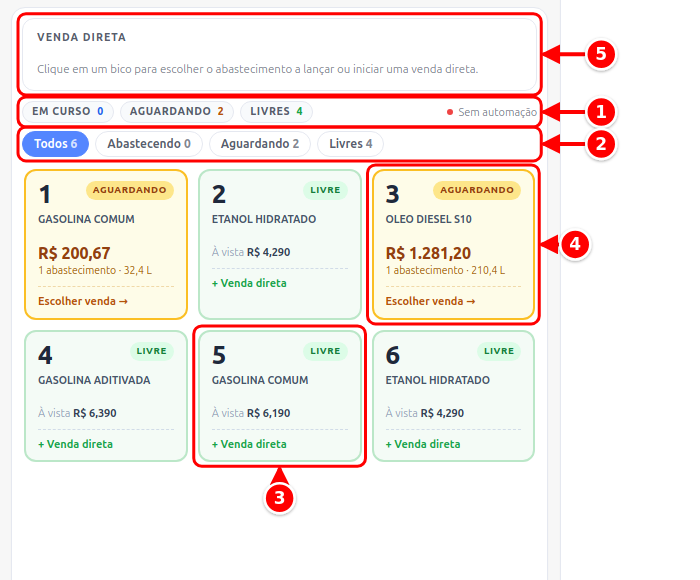Click the EM CURSO 0 status pill

[67, 111]
